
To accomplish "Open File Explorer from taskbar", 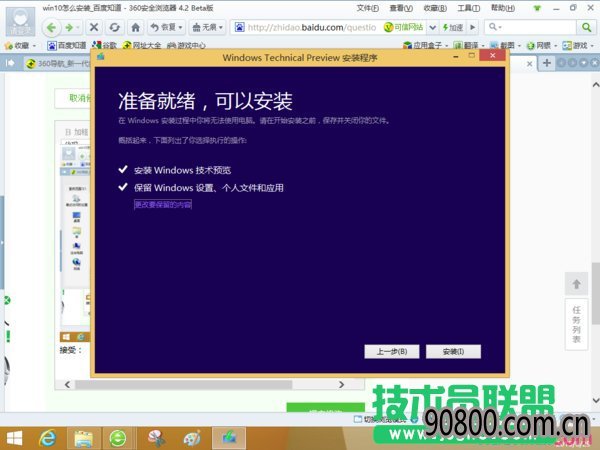I will 83,439.
